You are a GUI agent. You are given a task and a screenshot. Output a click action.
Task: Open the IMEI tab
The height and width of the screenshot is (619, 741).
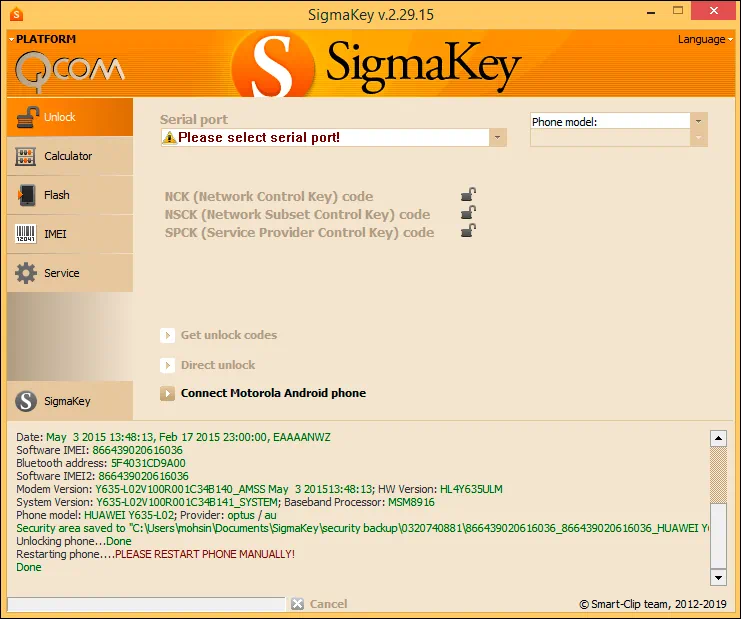70,234
